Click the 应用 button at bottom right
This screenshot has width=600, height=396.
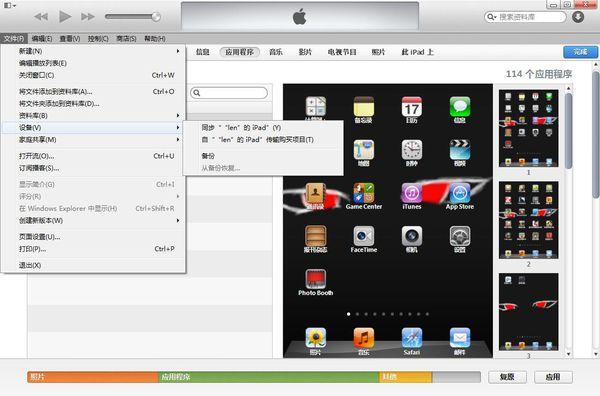(553, 377)
